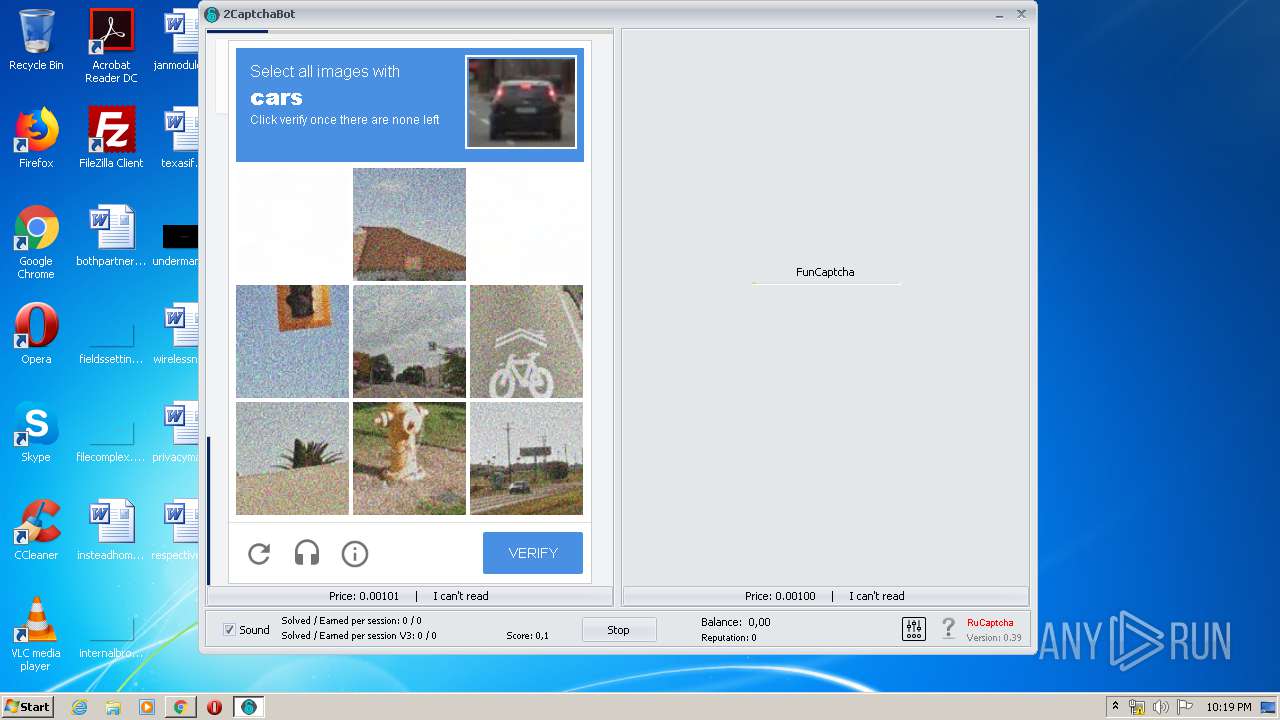
Task: Toggle the Sound checkbox
Action: click(229, 629)
